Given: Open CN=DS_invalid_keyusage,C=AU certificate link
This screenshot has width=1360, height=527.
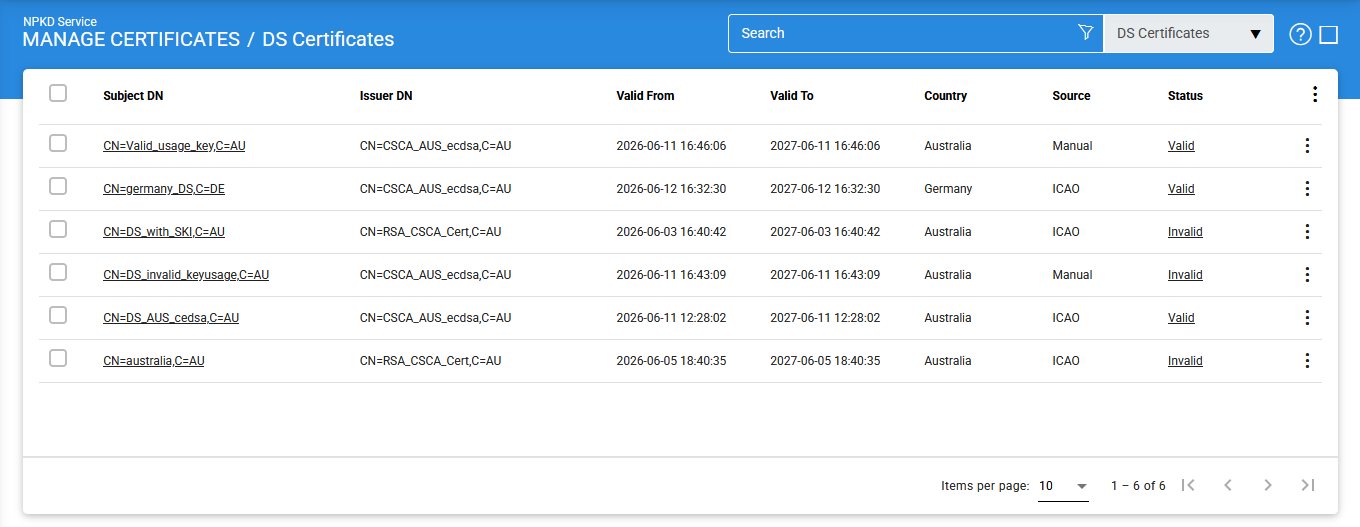Looking at the screenshot, I should pyautogui.click(x=186, y=275).
